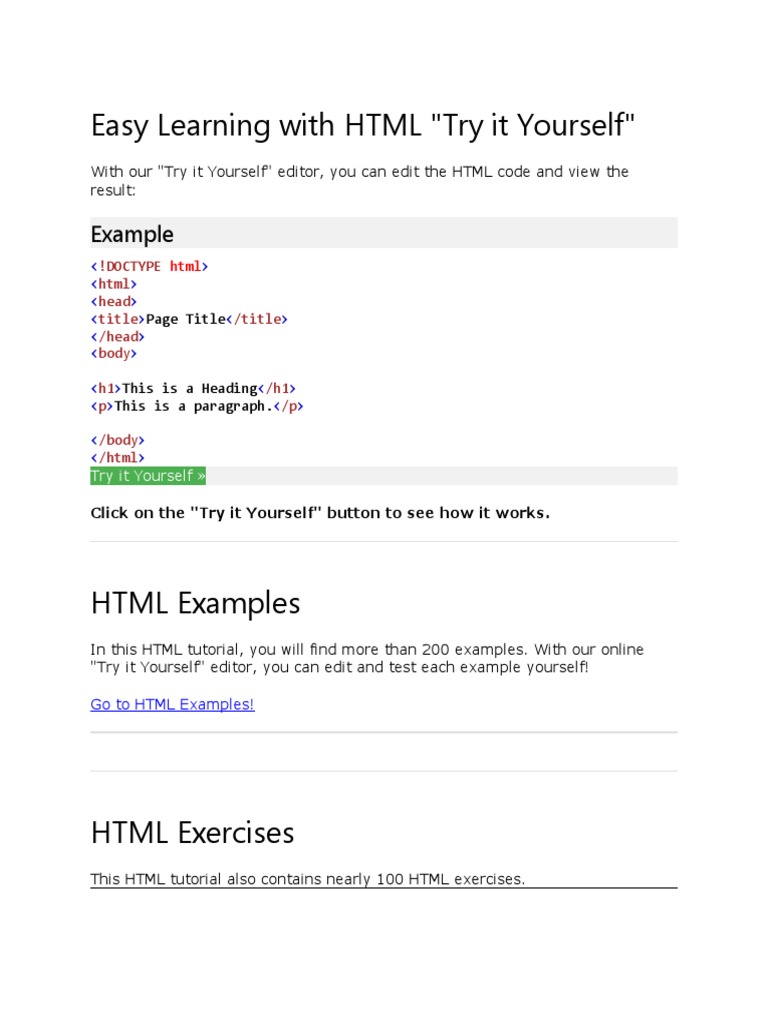The height and width of the screenshot is (1024, 768).
Task: Click the paragraph mentioning more than 200 examples
Action: point(367,658)
